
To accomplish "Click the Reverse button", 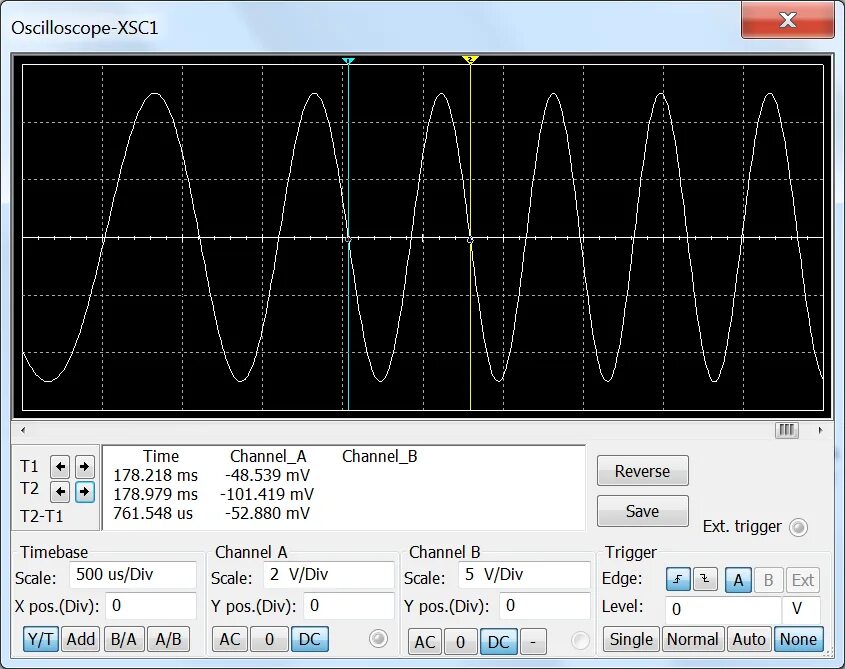I will pyautogui.click(x=642, y=471).
